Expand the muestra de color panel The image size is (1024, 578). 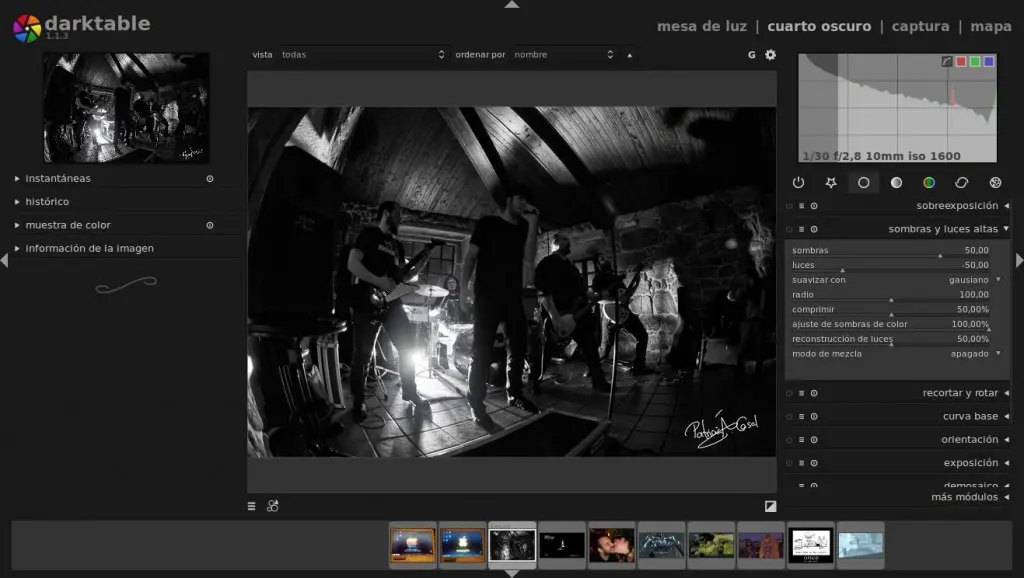17,225
